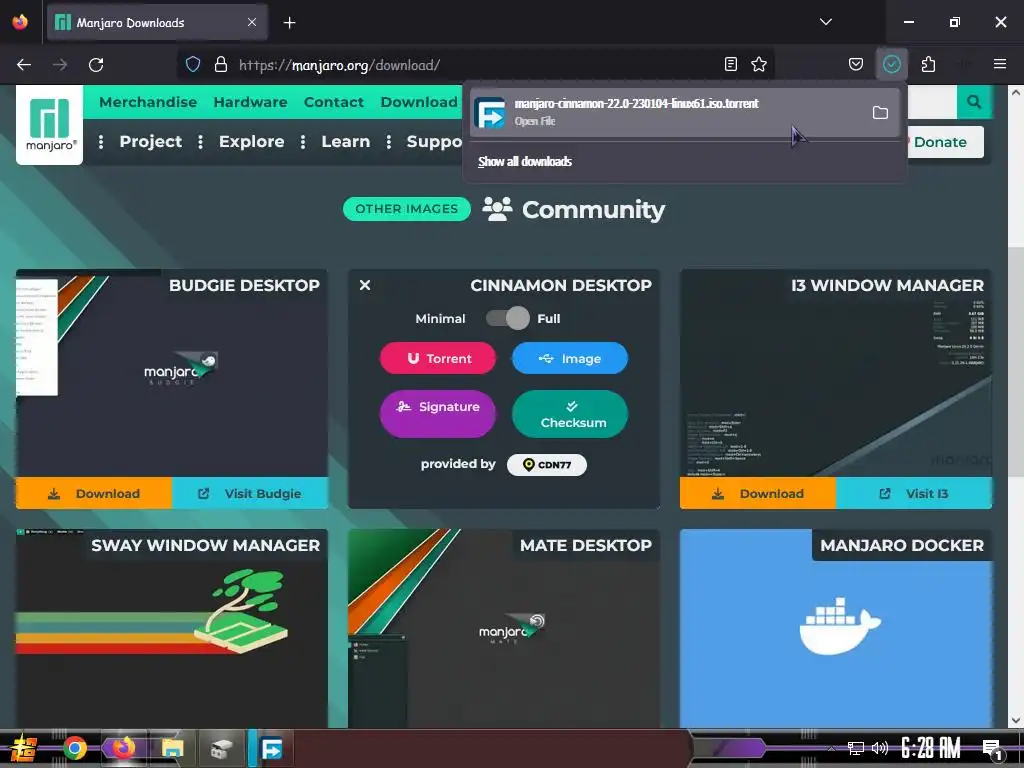Click Visit Budgie link
The width and height of the screenshot is (1024, 768).
249,493
